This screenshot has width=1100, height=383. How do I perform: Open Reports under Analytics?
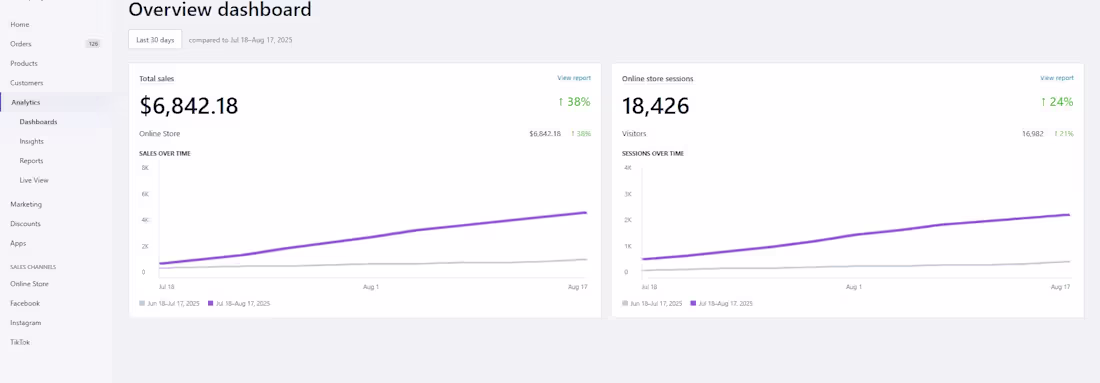point(32,161)
